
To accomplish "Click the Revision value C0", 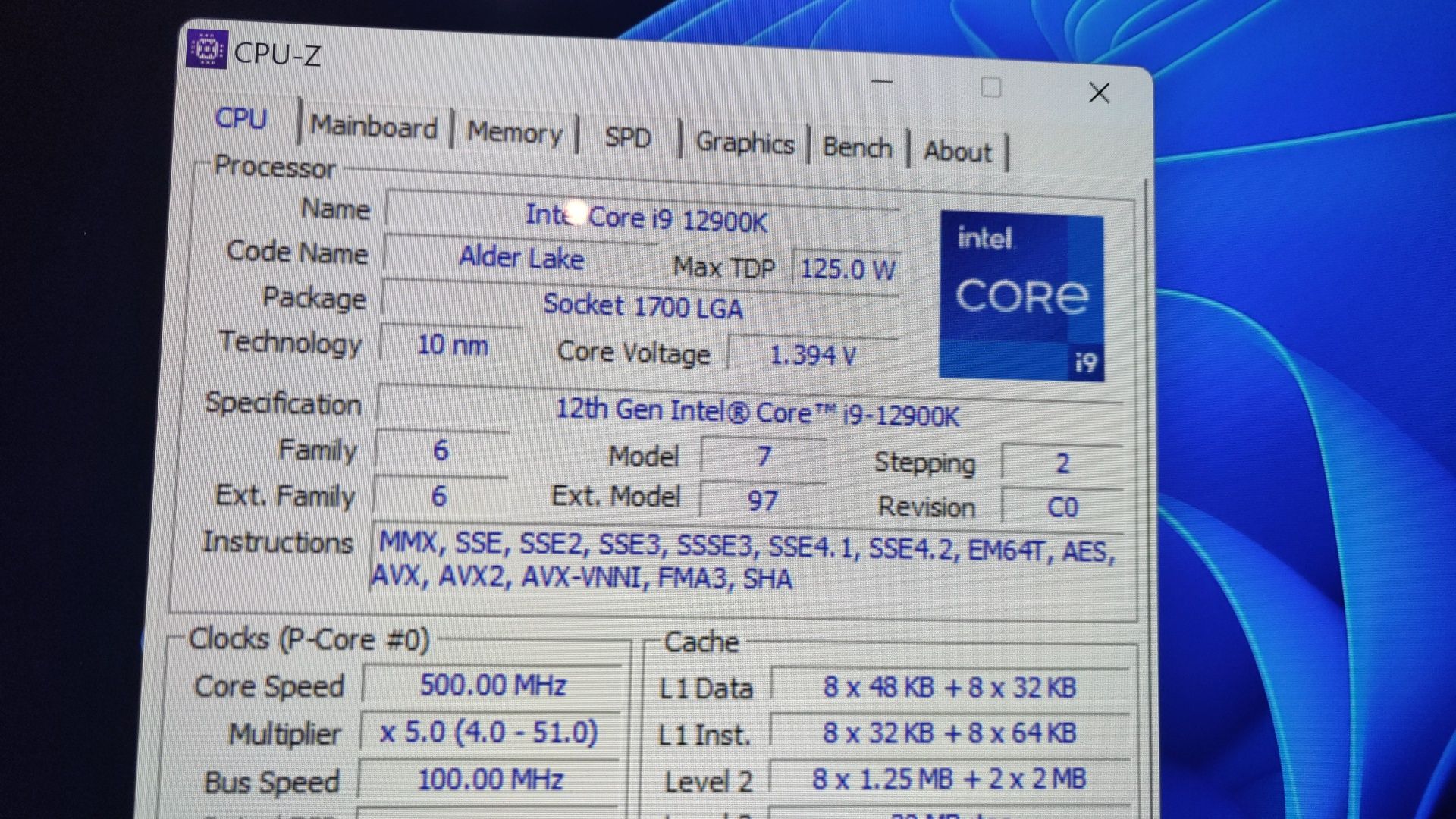I will 1062,507.
